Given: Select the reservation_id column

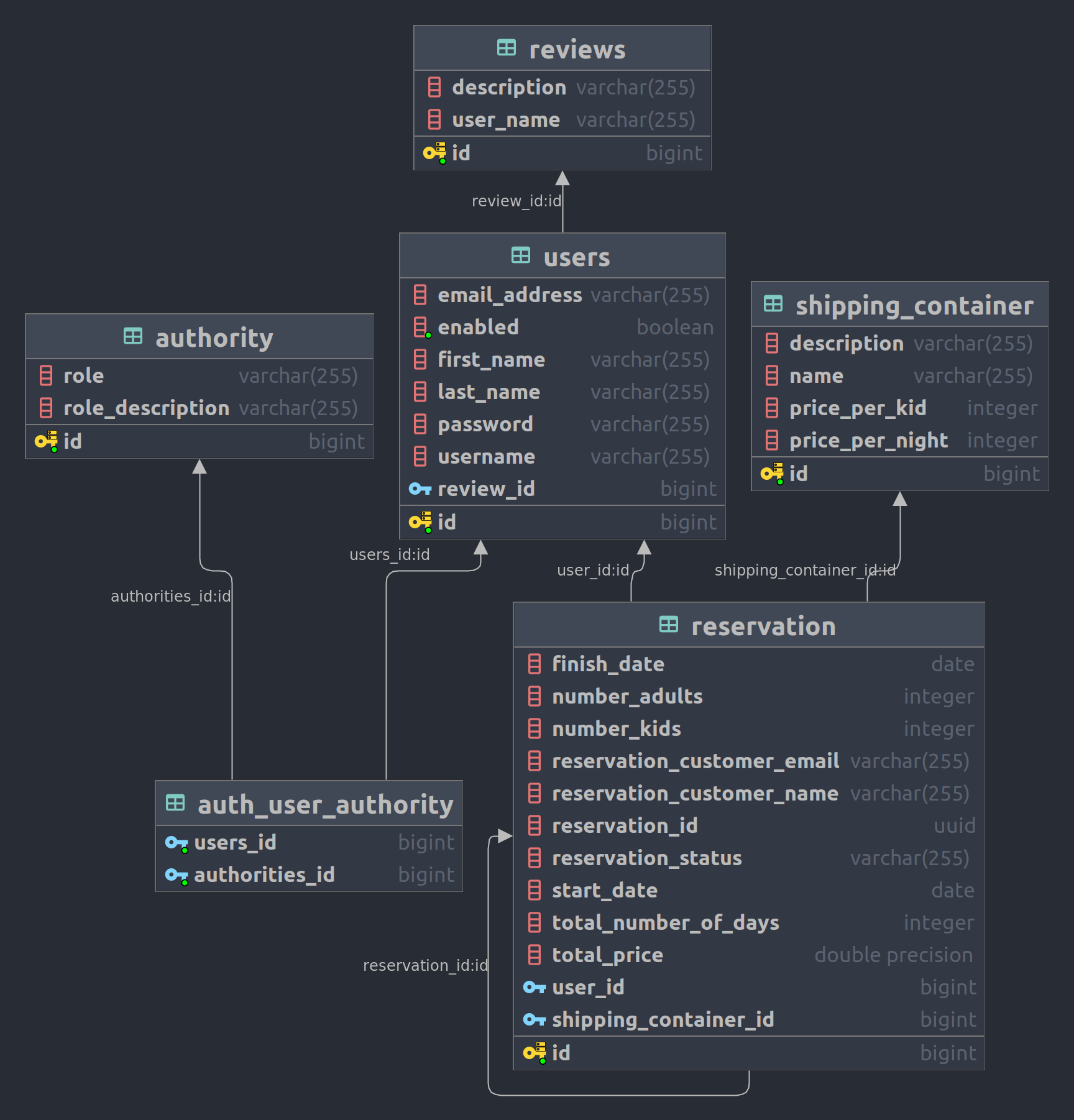Looking at the screenshot, I should point(749,825).
